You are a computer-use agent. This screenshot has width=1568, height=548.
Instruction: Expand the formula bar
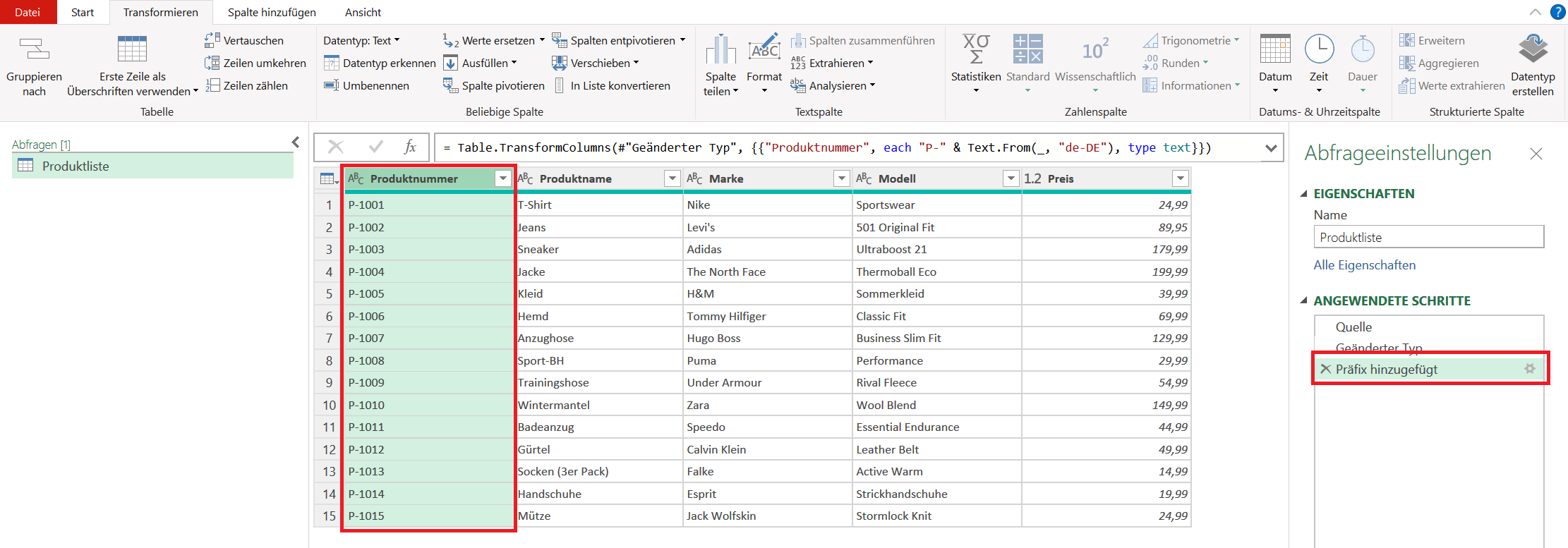click(1271, 148)
